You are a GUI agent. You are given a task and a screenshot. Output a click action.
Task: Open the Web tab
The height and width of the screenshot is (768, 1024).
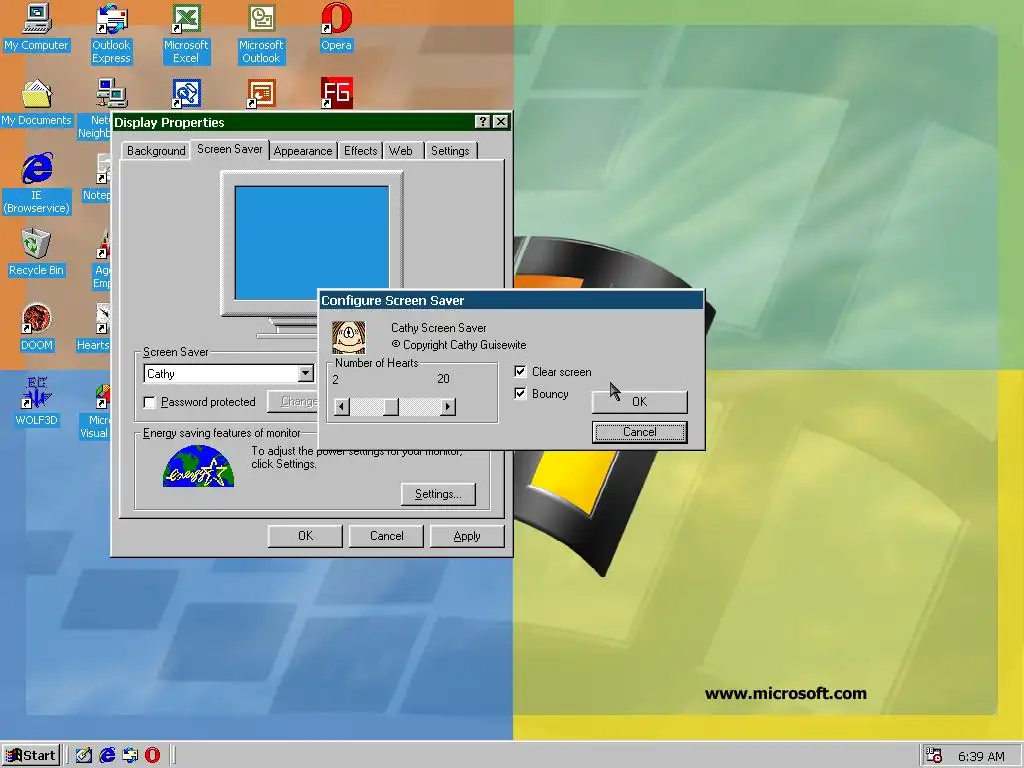tap(401, 151)
